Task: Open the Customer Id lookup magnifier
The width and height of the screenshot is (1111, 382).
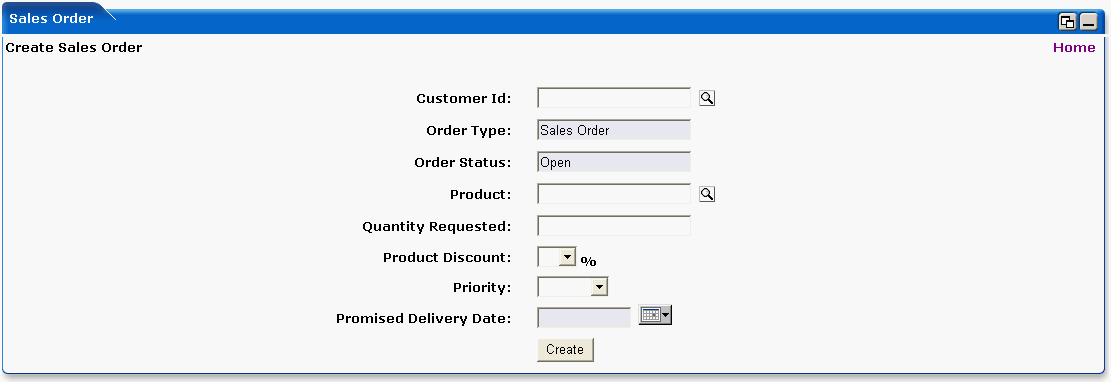Action: pyautogui.click(x=706, y=98)
